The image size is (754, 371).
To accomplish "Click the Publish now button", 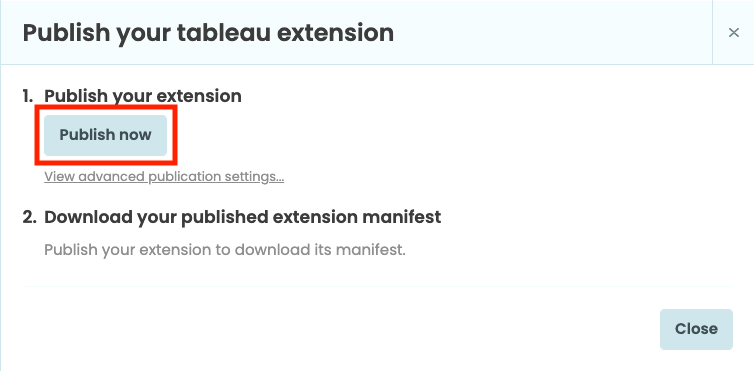I will point(105,135).
